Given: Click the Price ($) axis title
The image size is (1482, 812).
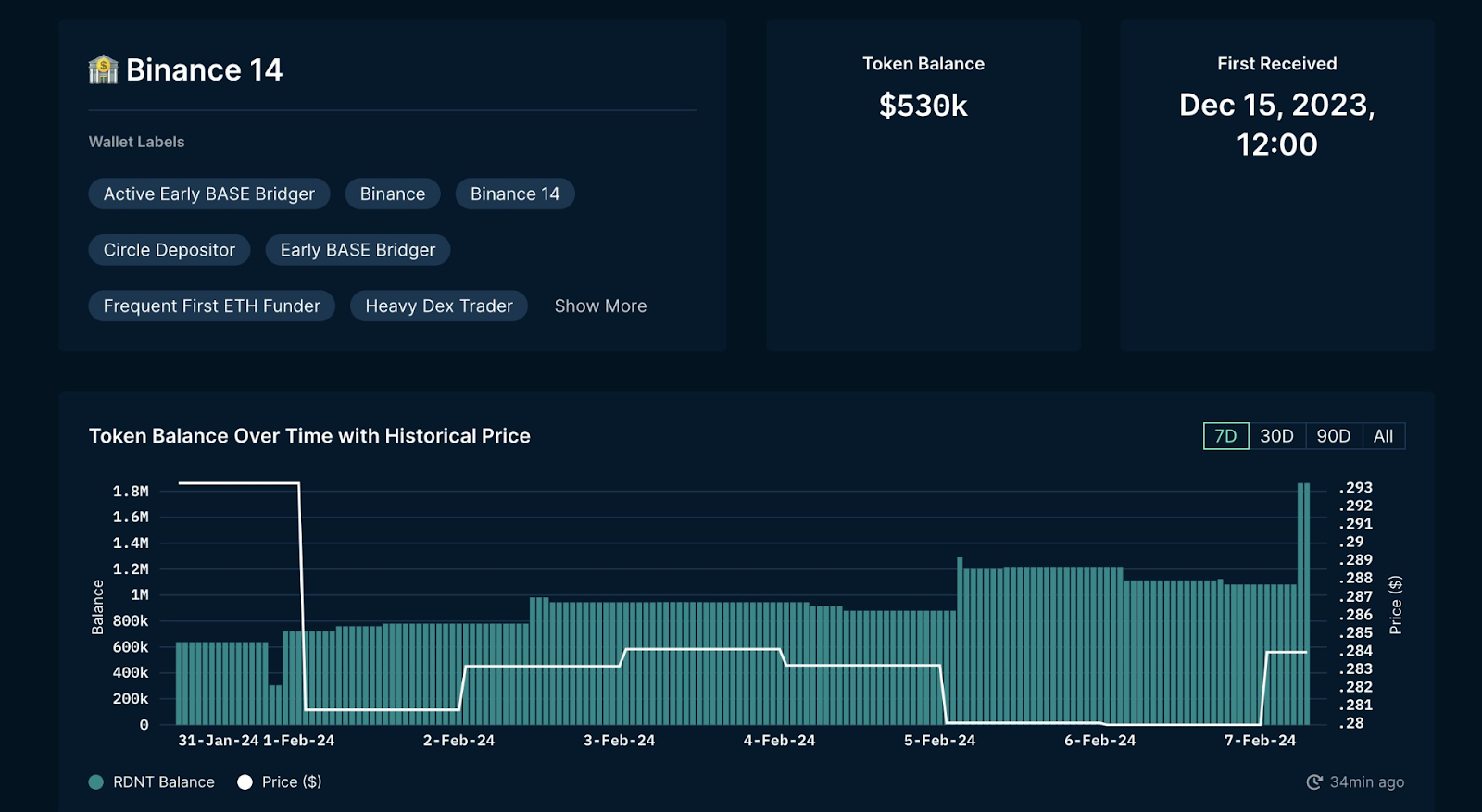Looking at the screenshot, I should click(1396, 606).
